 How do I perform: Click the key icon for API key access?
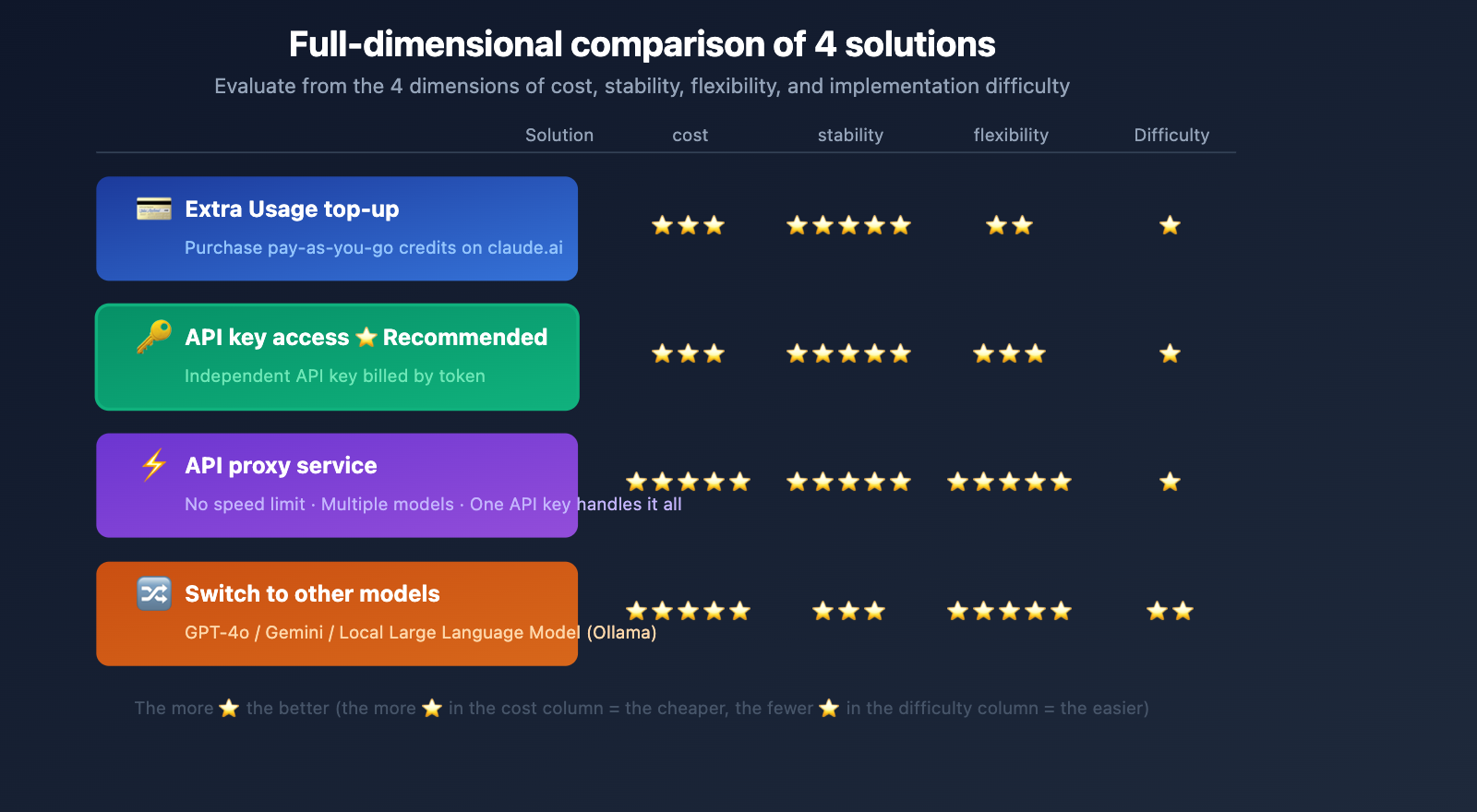pos(154,337)
